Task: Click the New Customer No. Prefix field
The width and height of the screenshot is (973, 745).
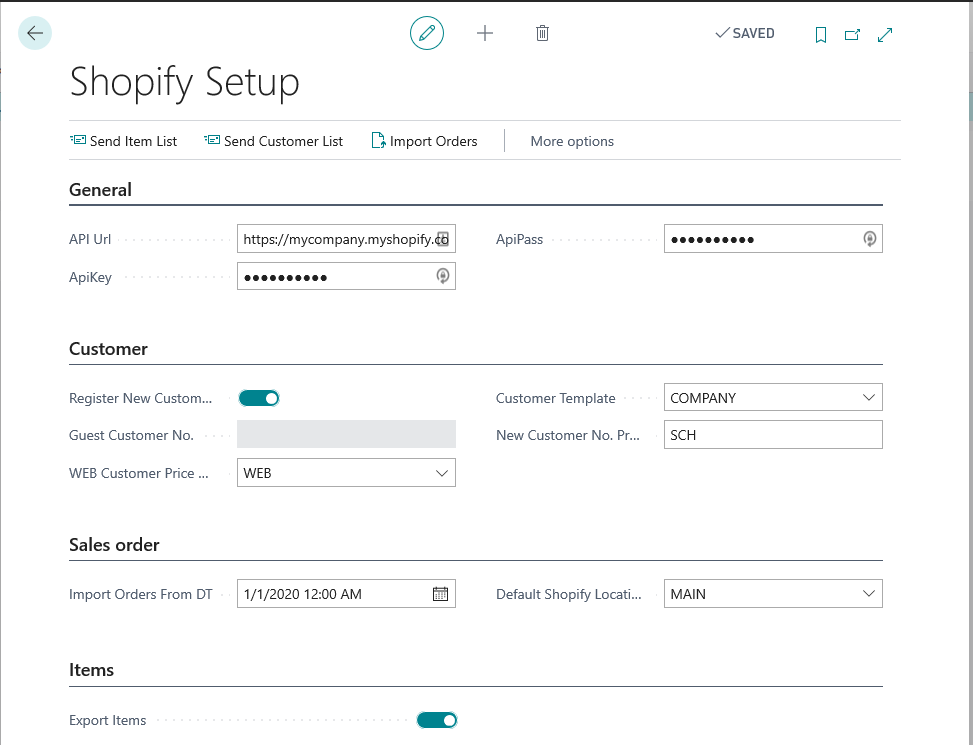Action: pyautogui.click(x=772, y=435)
